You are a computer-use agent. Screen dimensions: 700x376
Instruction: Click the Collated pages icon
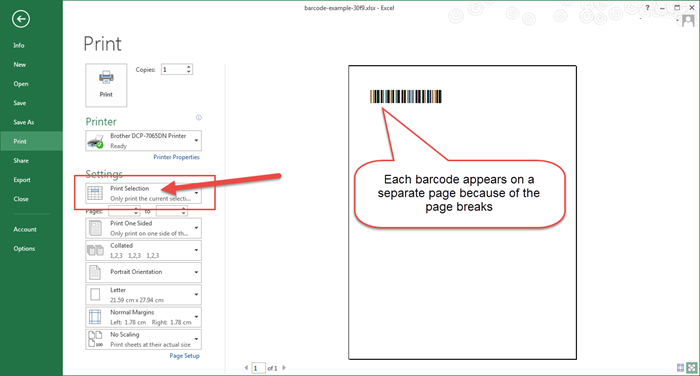[x=95, y=251]
